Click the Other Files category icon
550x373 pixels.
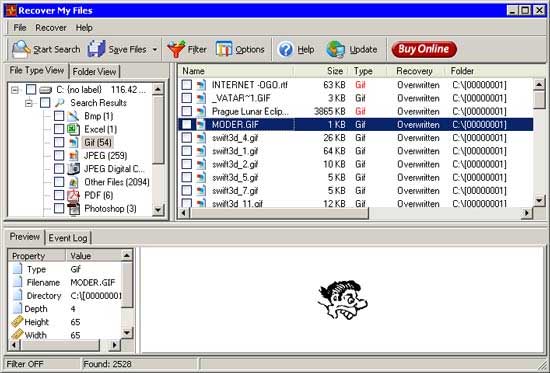[x=73, y=182]
